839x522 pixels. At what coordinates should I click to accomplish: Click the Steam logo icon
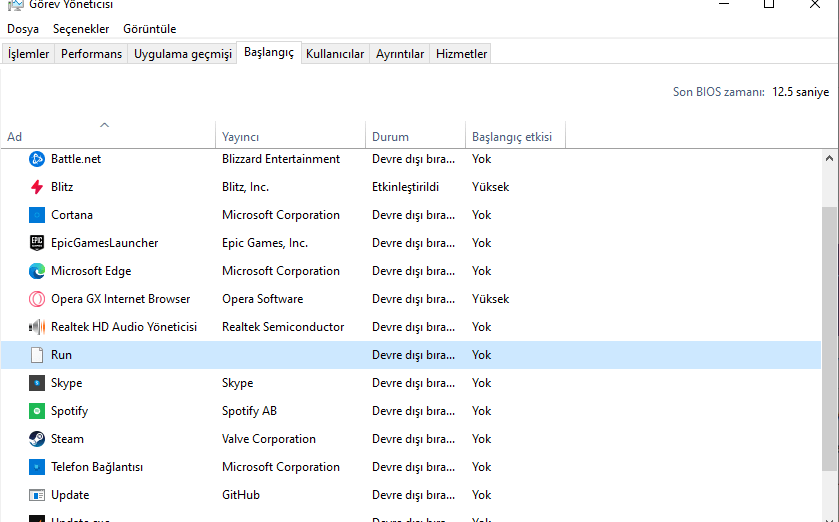36,439
